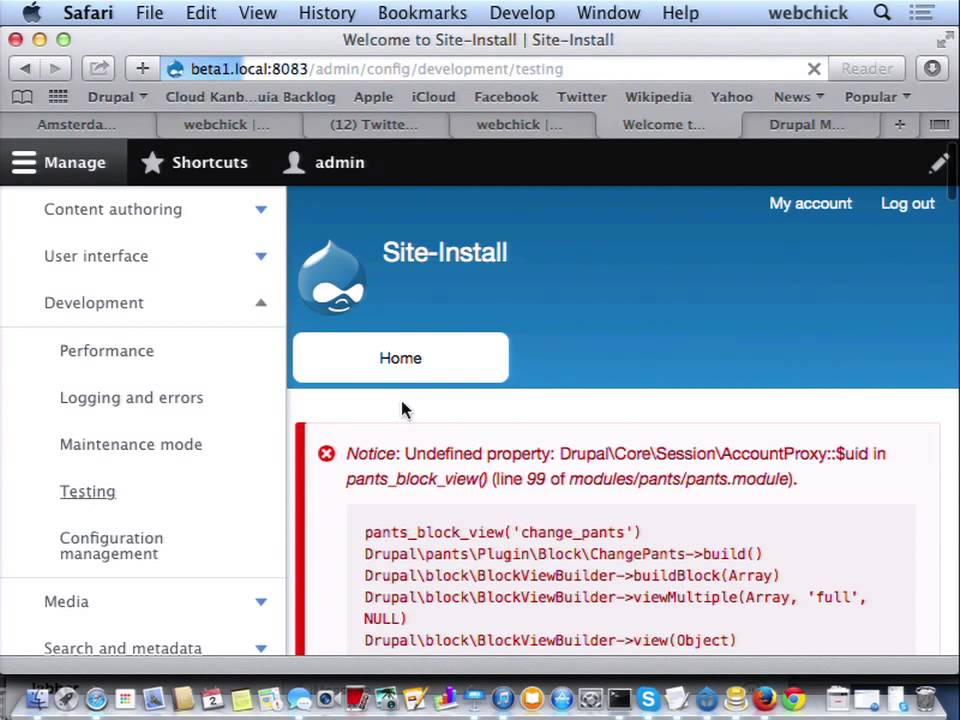Screen dimensions: 960x720
Task: Click the Log out link
Action: click(x=907, y=203)
